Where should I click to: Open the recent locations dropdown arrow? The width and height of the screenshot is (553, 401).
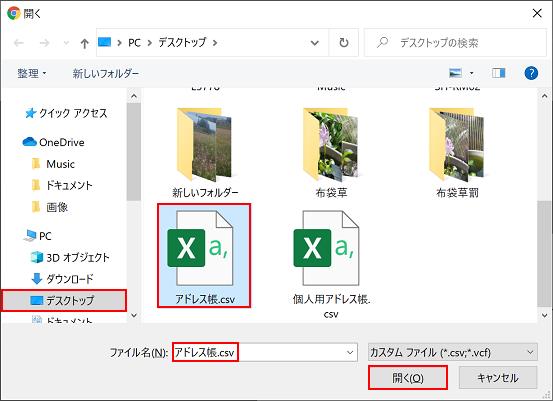point(66,43)
